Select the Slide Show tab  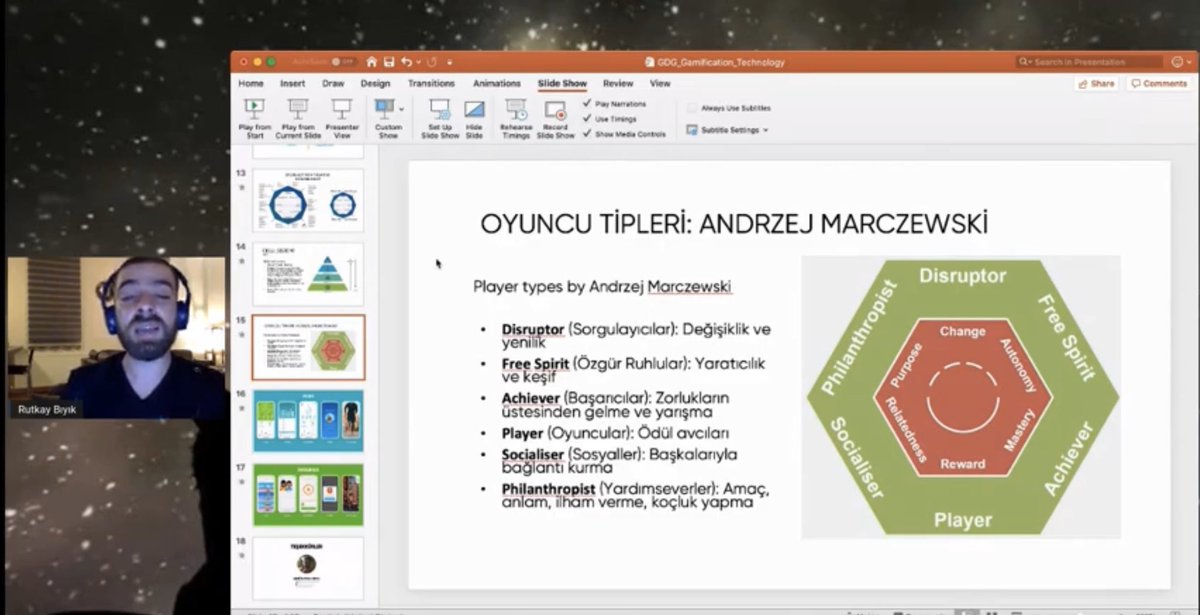pos(562,83)
